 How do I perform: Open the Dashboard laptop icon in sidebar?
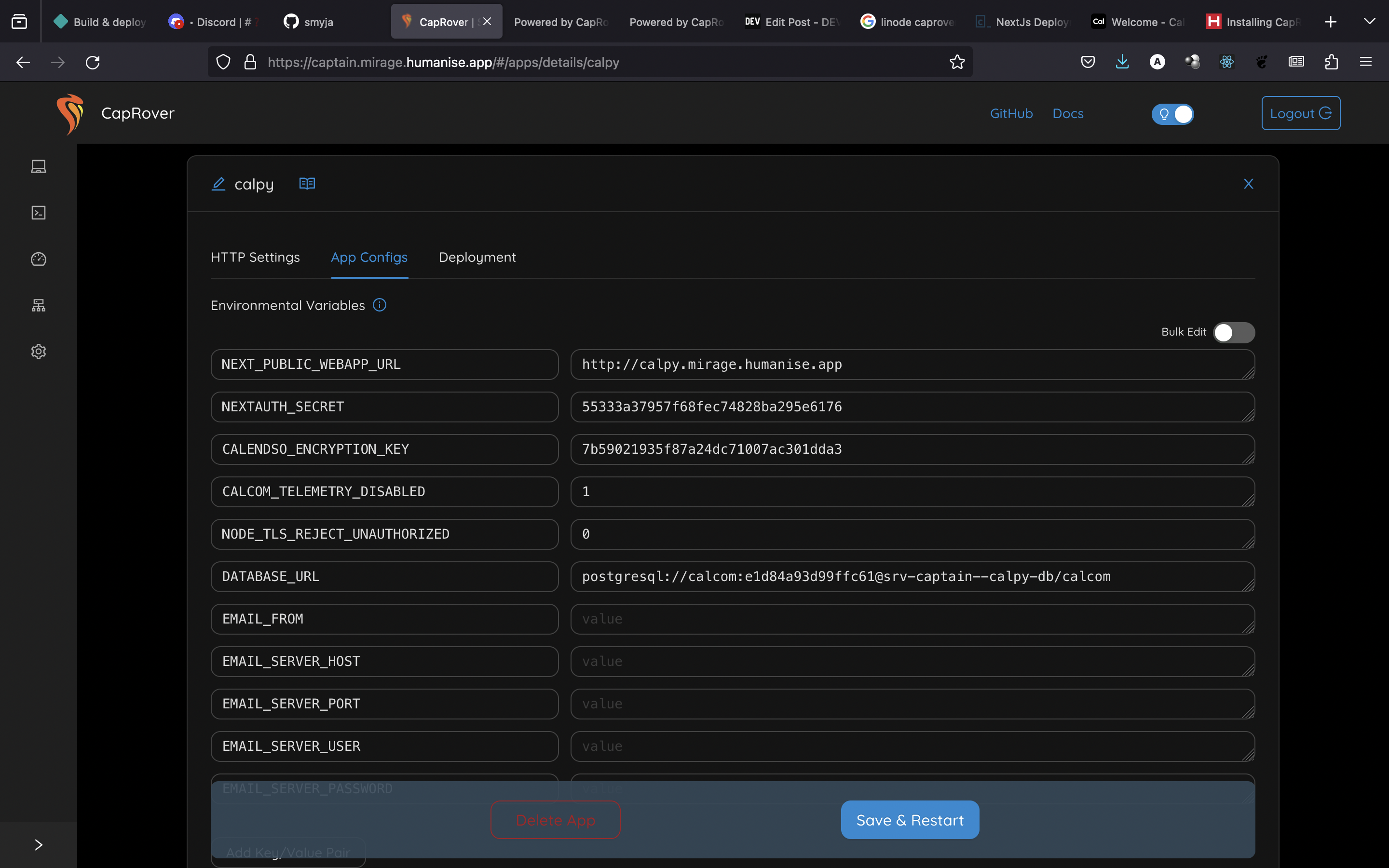tap(39, 166)
